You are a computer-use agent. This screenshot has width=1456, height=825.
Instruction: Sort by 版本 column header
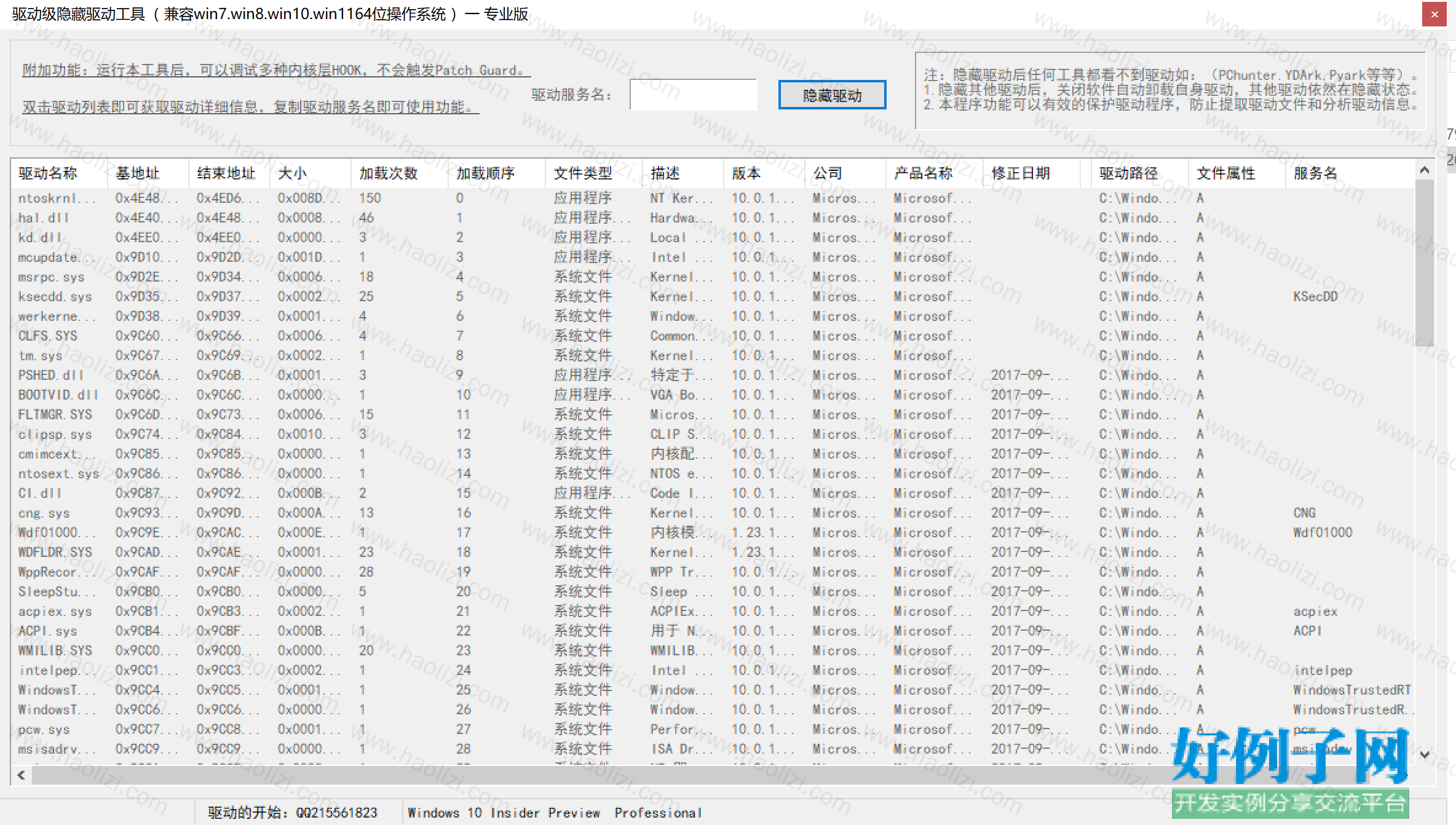(764, 173)
